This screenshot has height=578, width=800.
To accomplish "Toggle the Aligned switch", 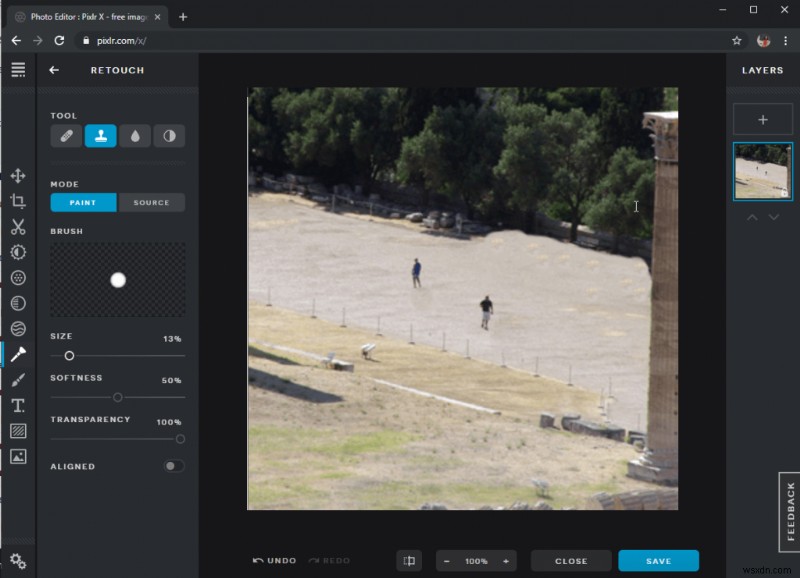I will click(x=173, y=466).
